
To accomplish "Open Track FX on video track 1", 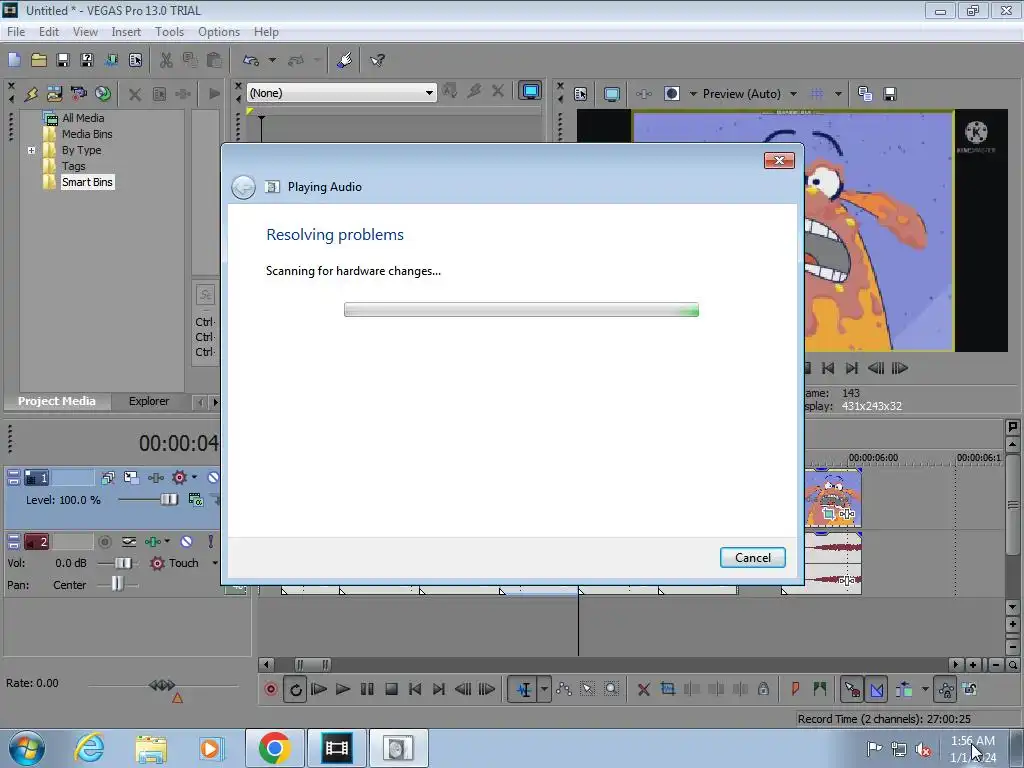I will [x=155, y=477].
